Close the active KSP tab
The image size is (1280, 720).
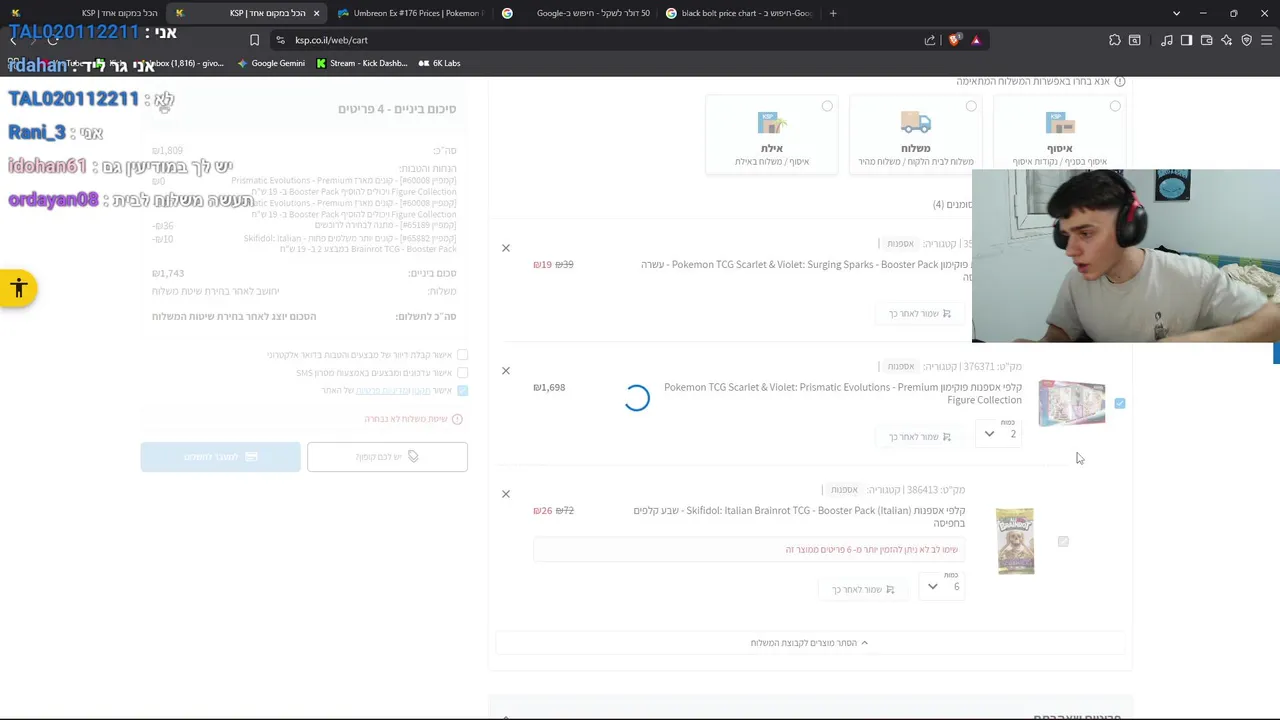click(x=316, y=13)
